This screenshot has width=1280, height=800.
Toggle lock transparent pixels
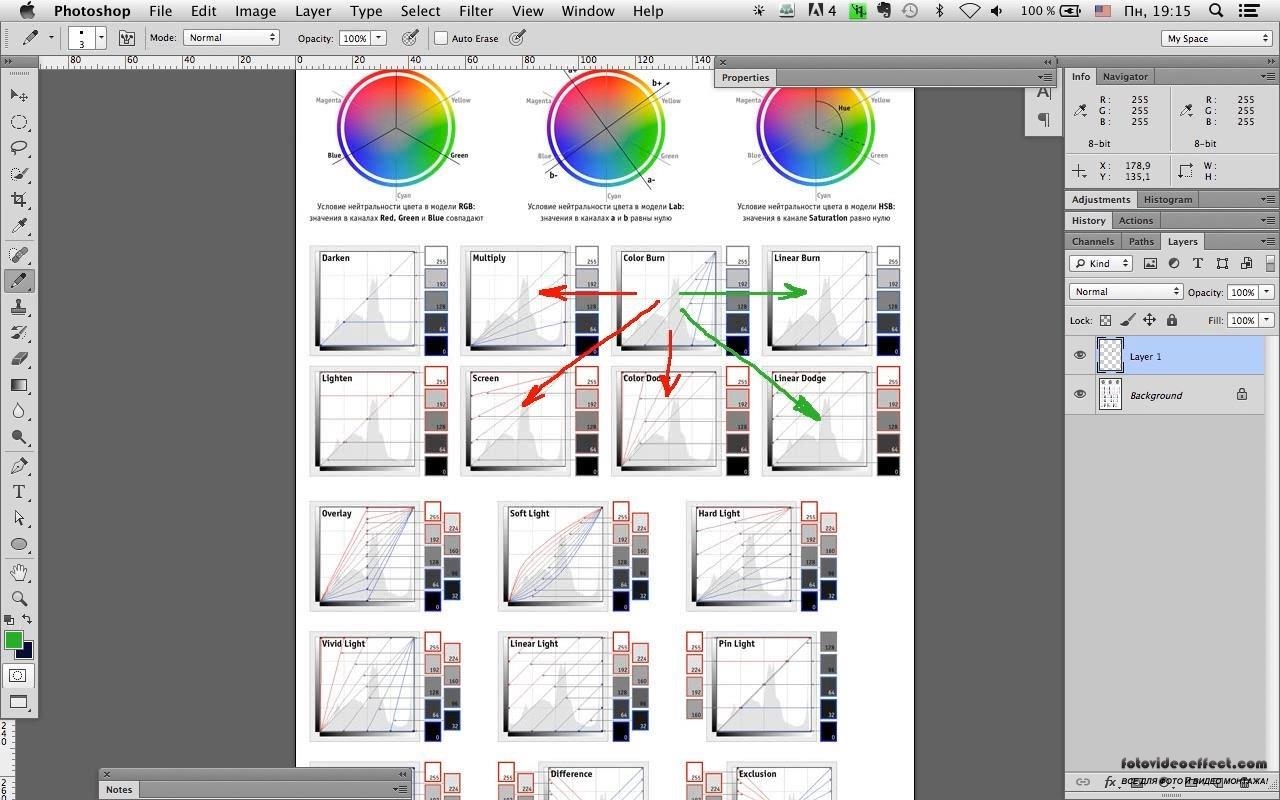(1105, 320)
